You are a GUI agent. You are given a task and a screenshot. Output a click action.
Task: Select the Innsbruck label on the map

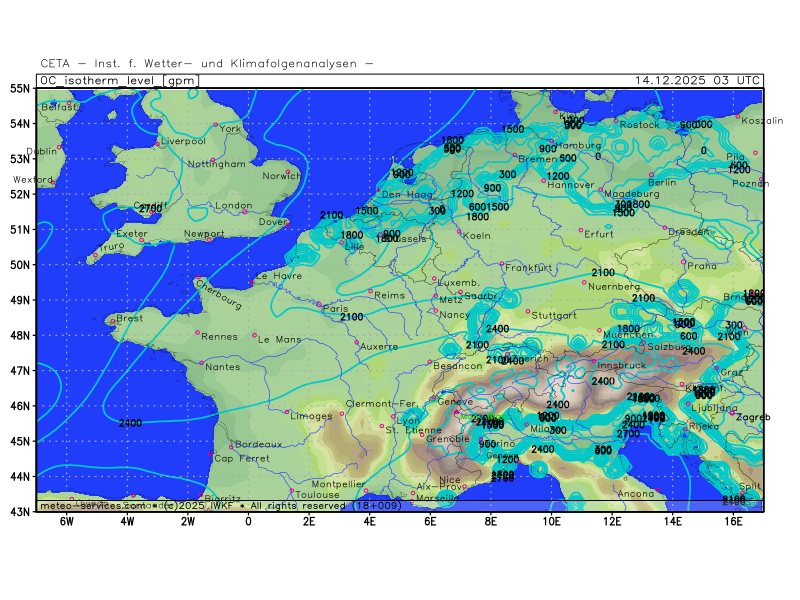click(x=621, y=366)
